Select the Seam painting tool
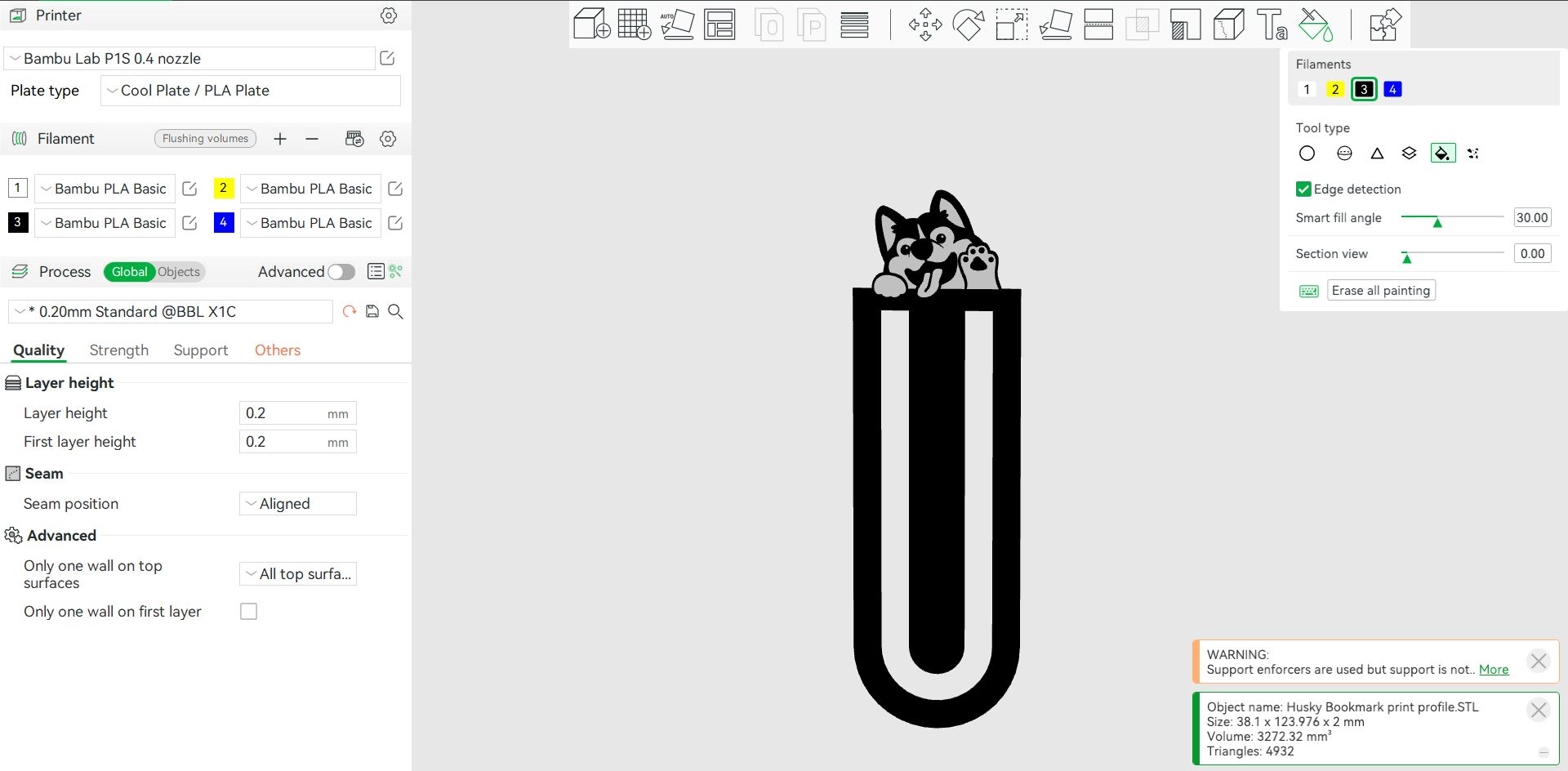The height and width of the screenshot is (771, 1568). 1228,25
